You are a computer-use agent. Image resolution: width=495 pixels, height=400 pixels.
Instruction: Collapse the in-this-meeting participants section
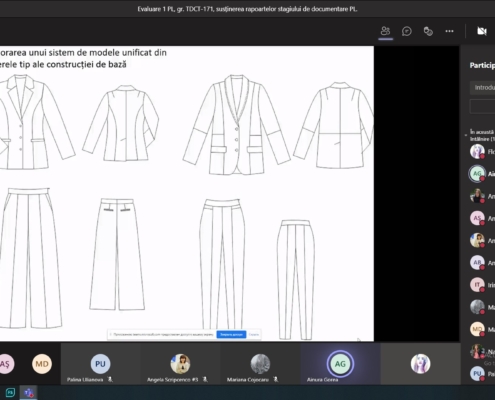[466, 135]
